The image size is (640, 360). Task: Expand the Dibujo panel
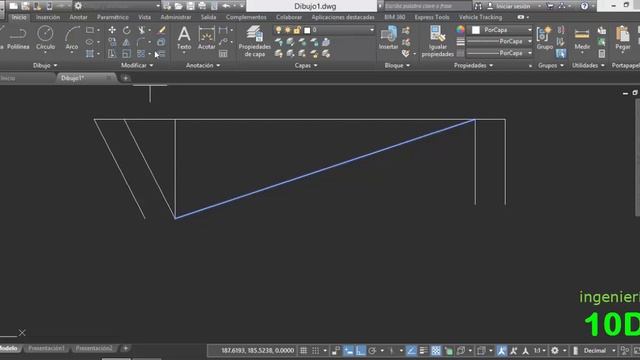click(45, 65)
